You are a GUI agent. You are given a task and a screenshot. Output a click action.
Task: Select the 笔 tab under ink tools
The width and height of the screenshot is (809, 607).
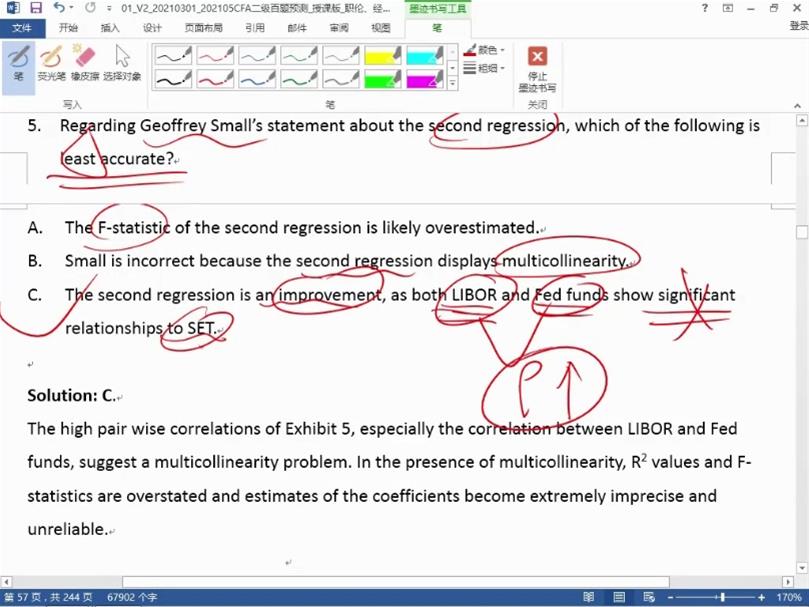click(438, 28)
